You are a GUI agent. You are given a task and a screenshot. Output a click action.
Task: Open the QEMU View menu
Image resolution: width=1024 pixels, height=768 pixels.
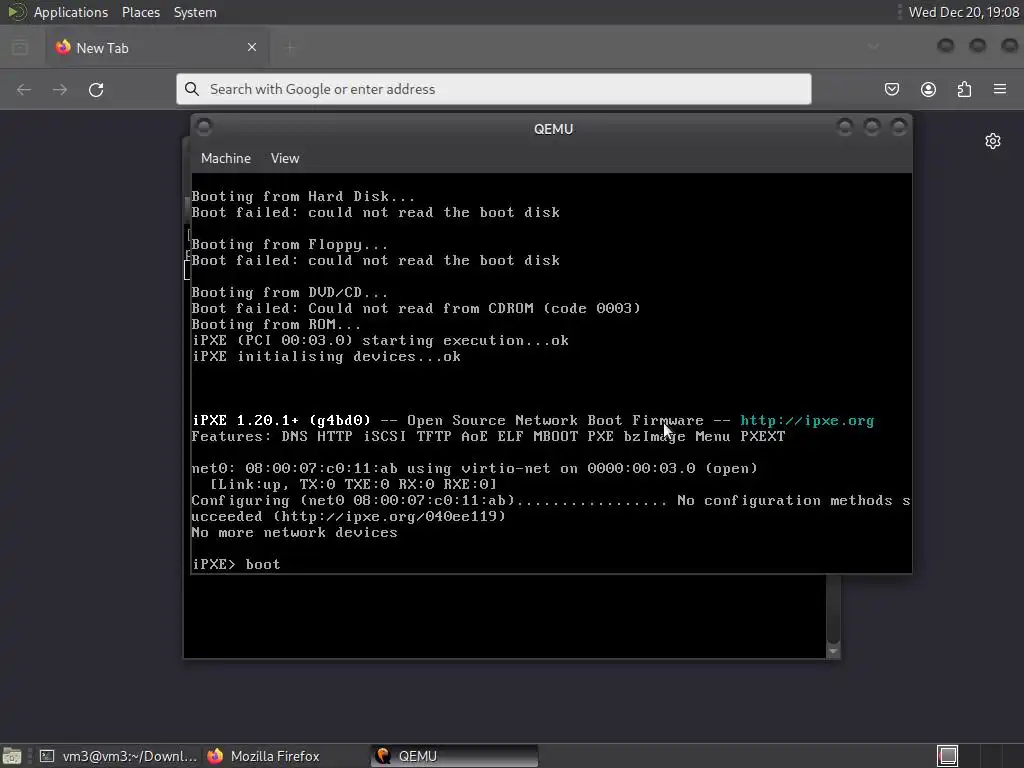[285, 158]
